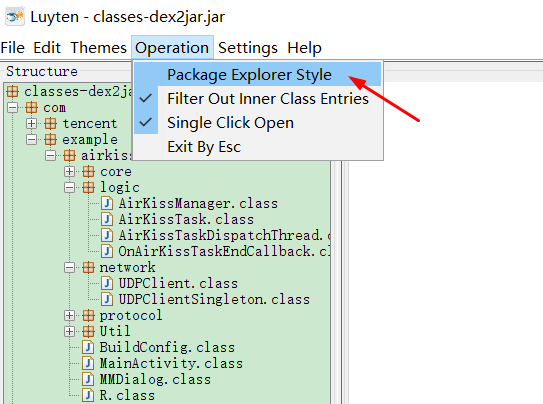The height and width of the screenshot is (404, 543).
Task: Open UDPClient.class in the tree
Action: click(x=178, y=283)
